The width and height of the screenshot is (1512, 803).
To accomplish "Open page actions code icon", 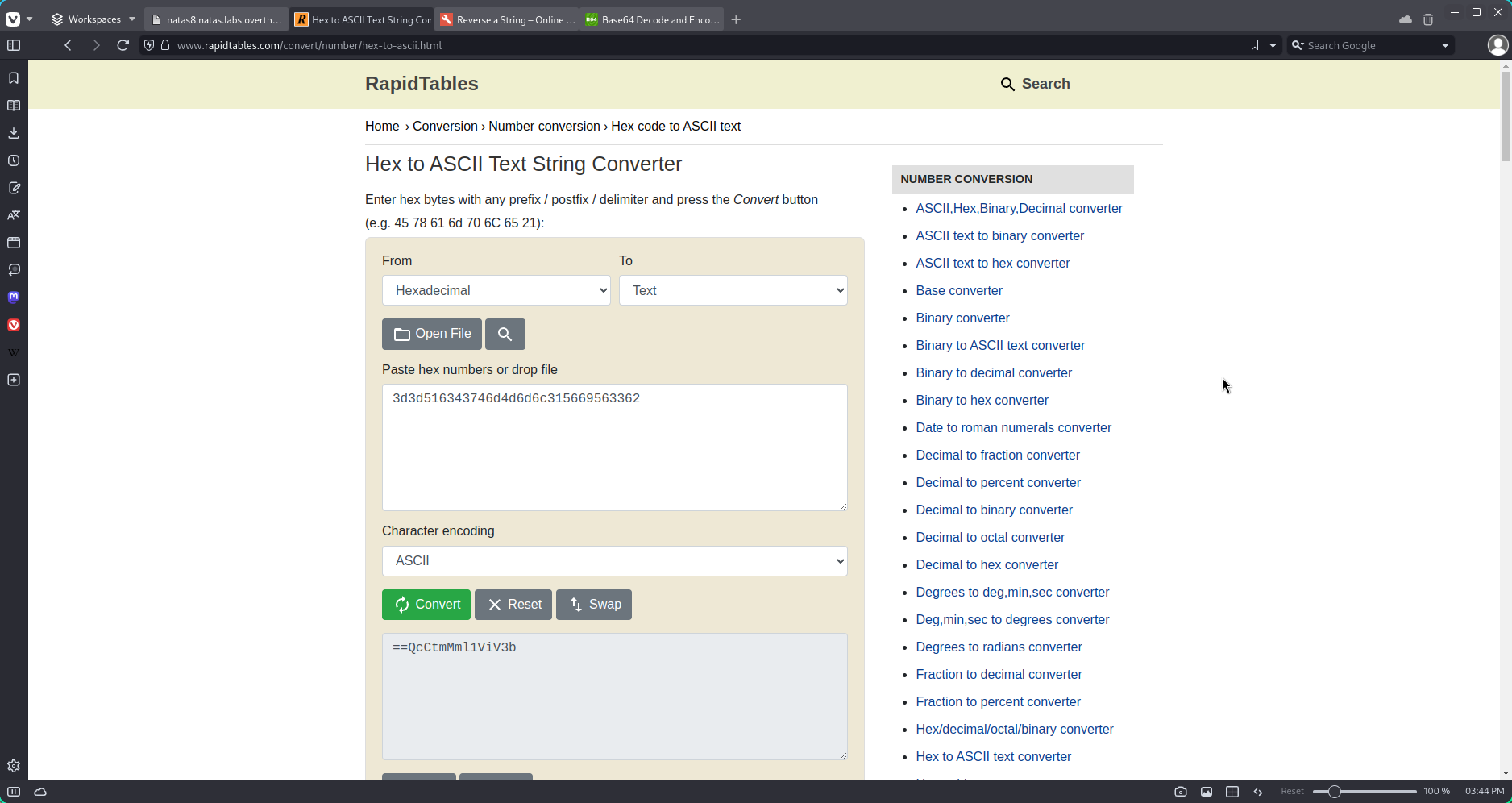I will point(1258,792).
